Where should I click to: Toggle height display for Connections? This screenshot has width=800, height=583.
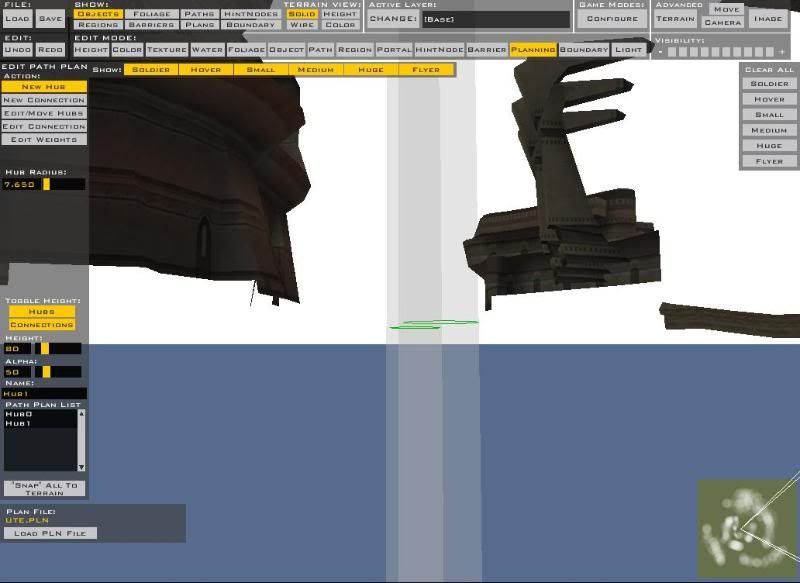[42, 325]
